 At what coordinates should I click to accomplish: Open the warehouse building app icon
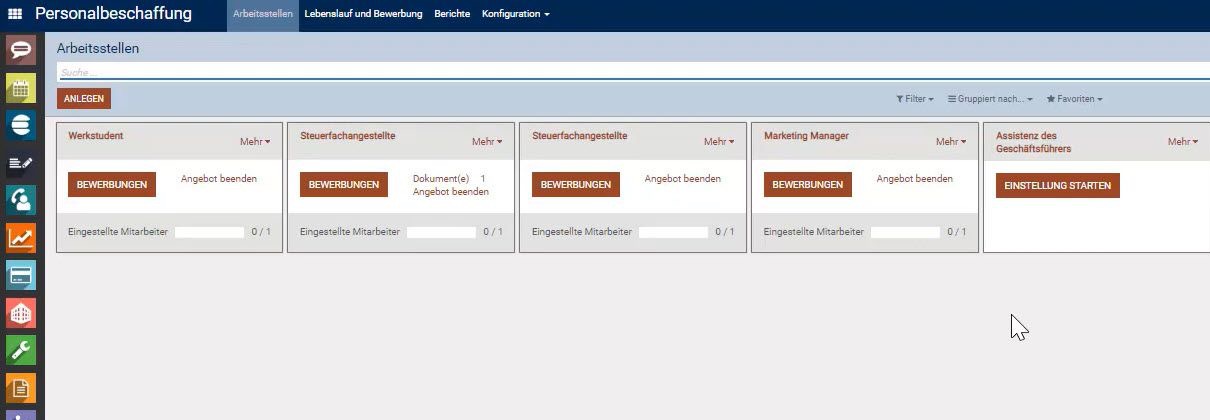point(21,313)
